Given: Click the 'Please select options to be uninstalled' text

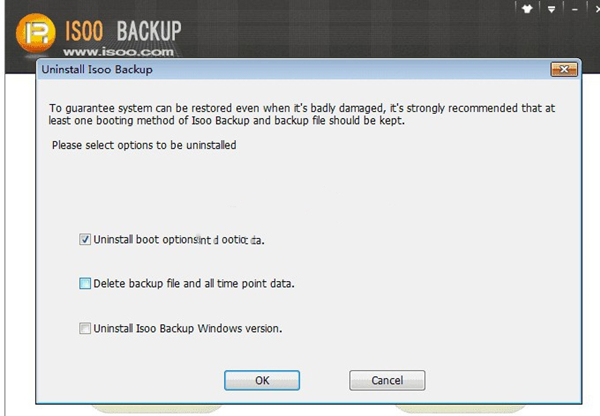Looking at the screenshot, I should tap(143, 146).
